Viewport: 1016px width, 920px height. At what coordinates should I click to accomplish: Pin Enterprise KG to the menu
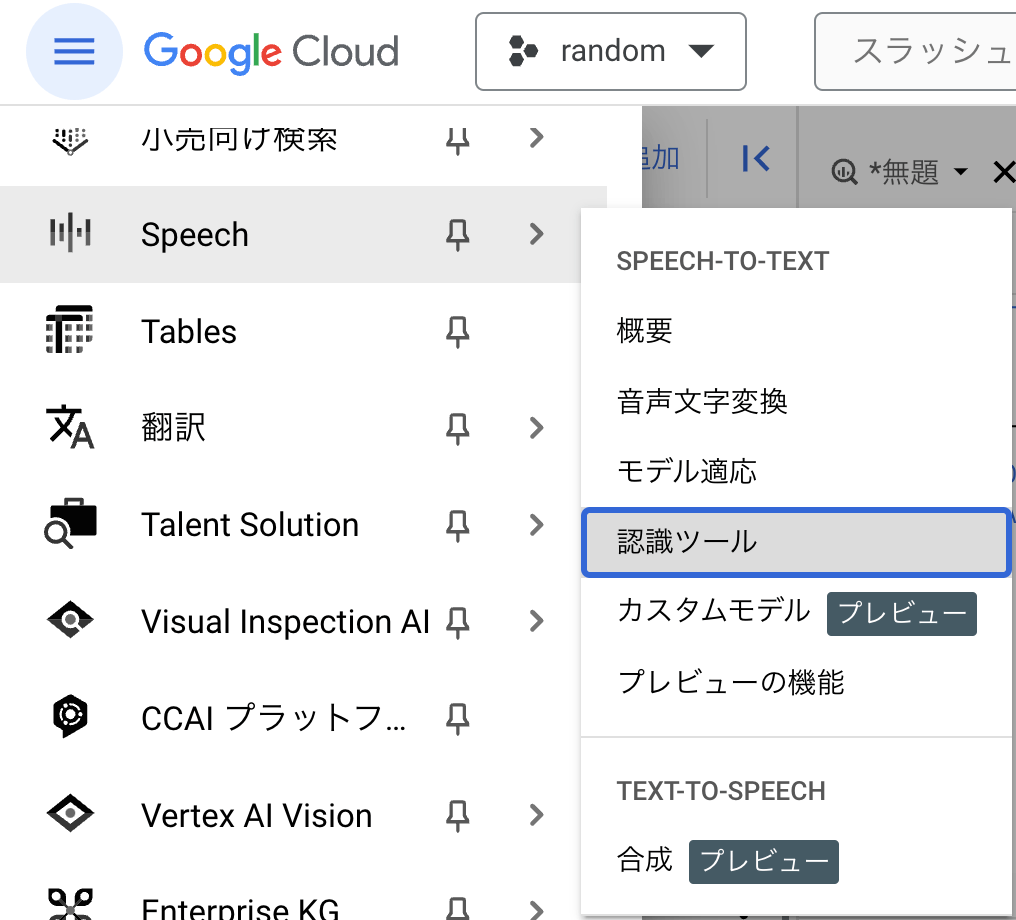[457, 908]
